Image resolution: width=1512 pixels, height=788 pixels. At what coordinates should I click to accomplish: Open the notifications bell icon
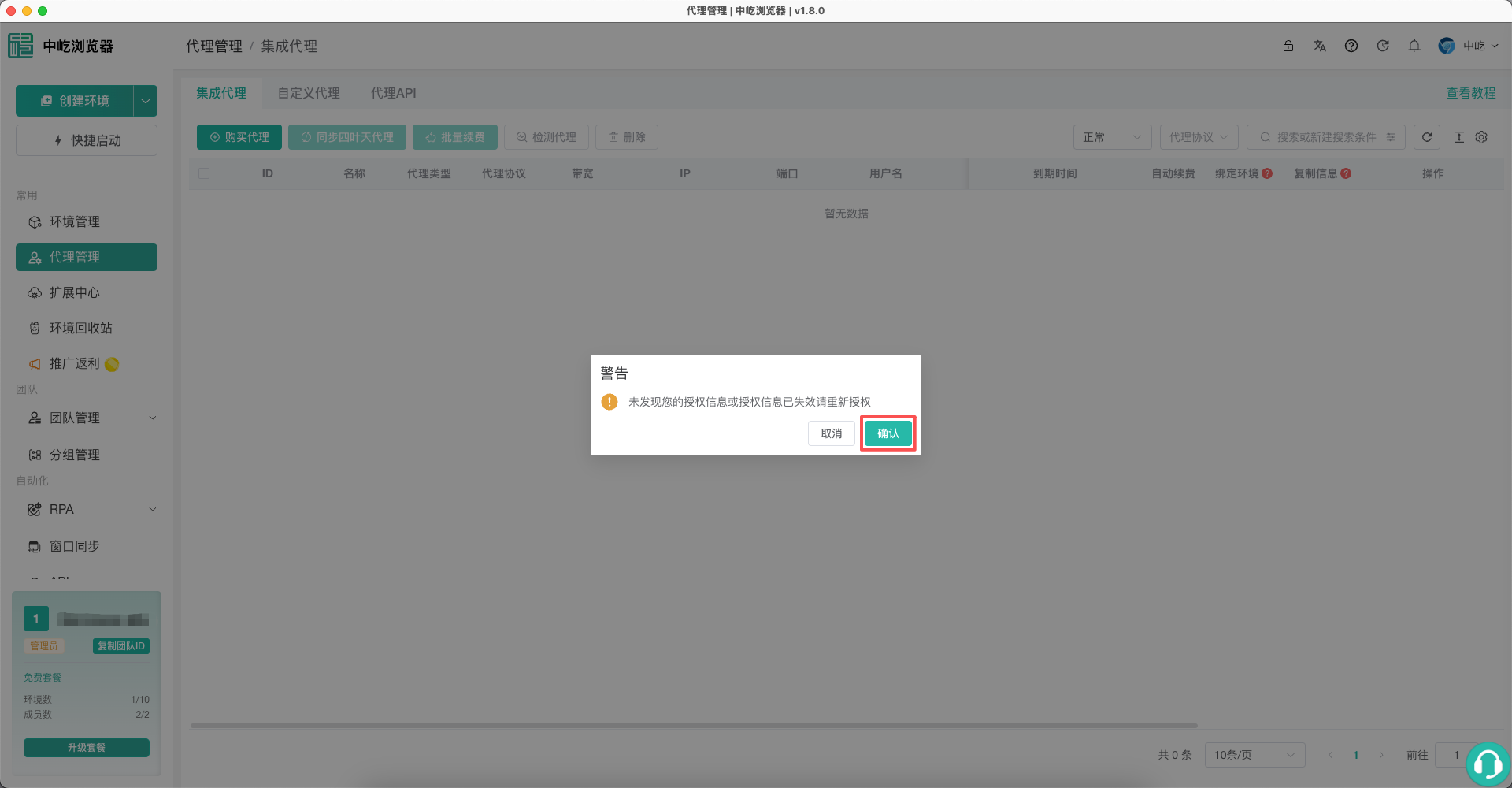pos(1414,46)
